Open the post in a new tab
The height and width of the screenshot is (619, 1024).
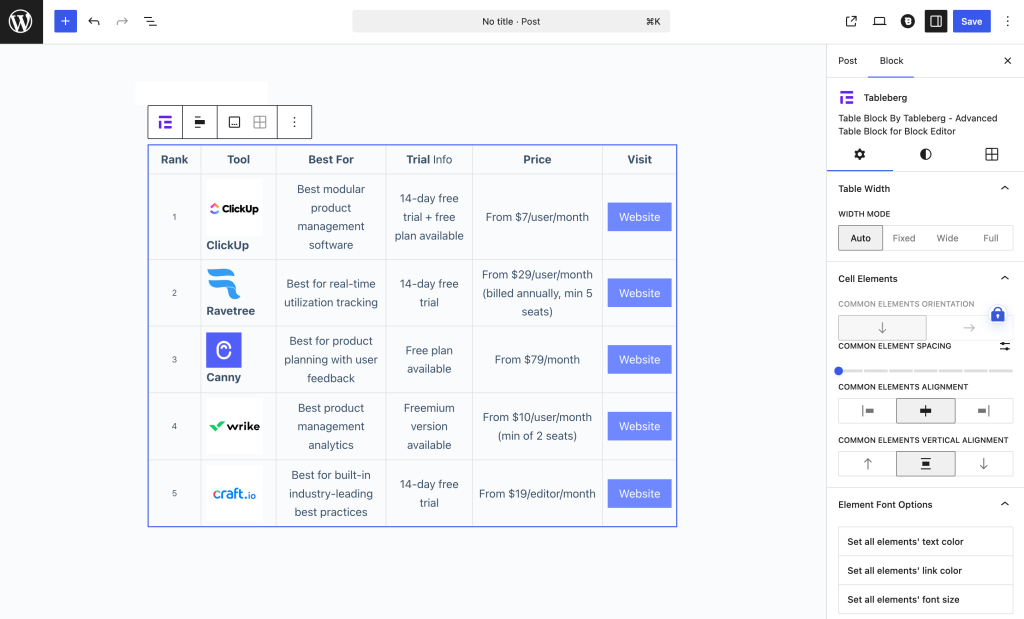pos(851,22)
